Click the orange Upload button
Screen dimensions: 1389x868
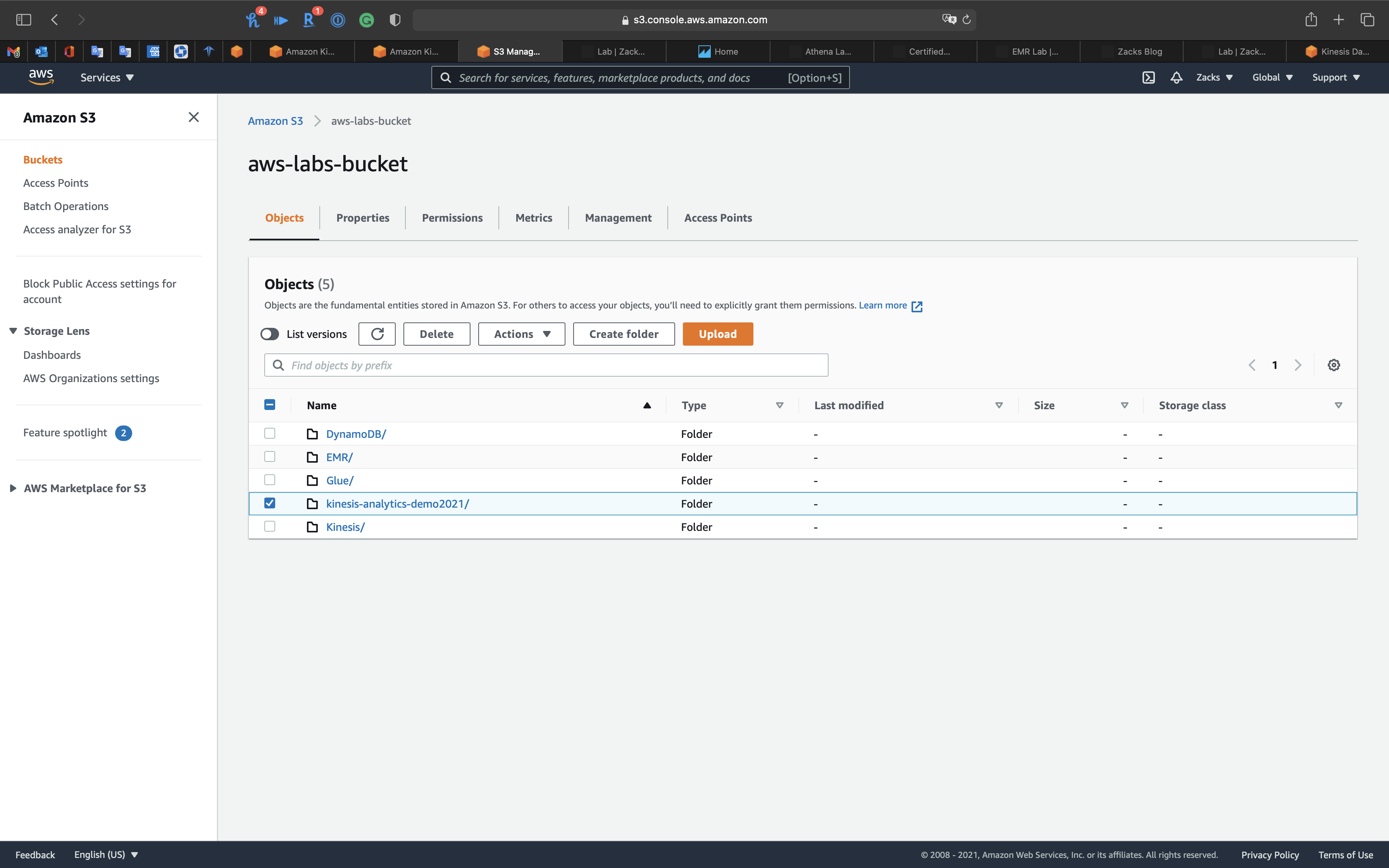(717, 334)
